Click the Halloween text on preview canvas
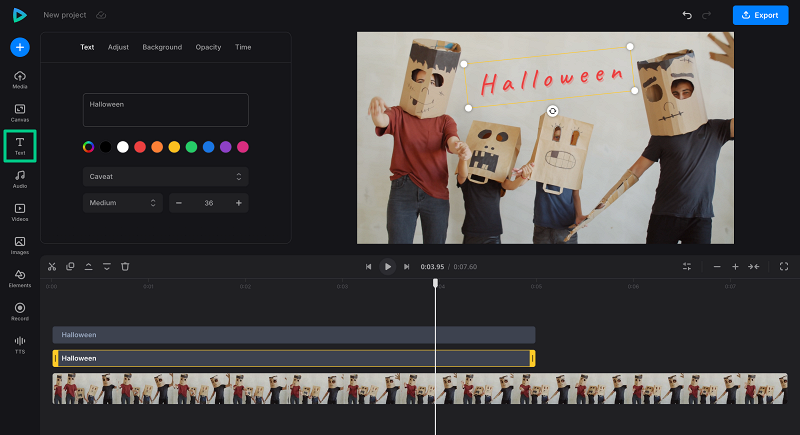The width and height of the screenshot is (800, 435). [551, 80]
